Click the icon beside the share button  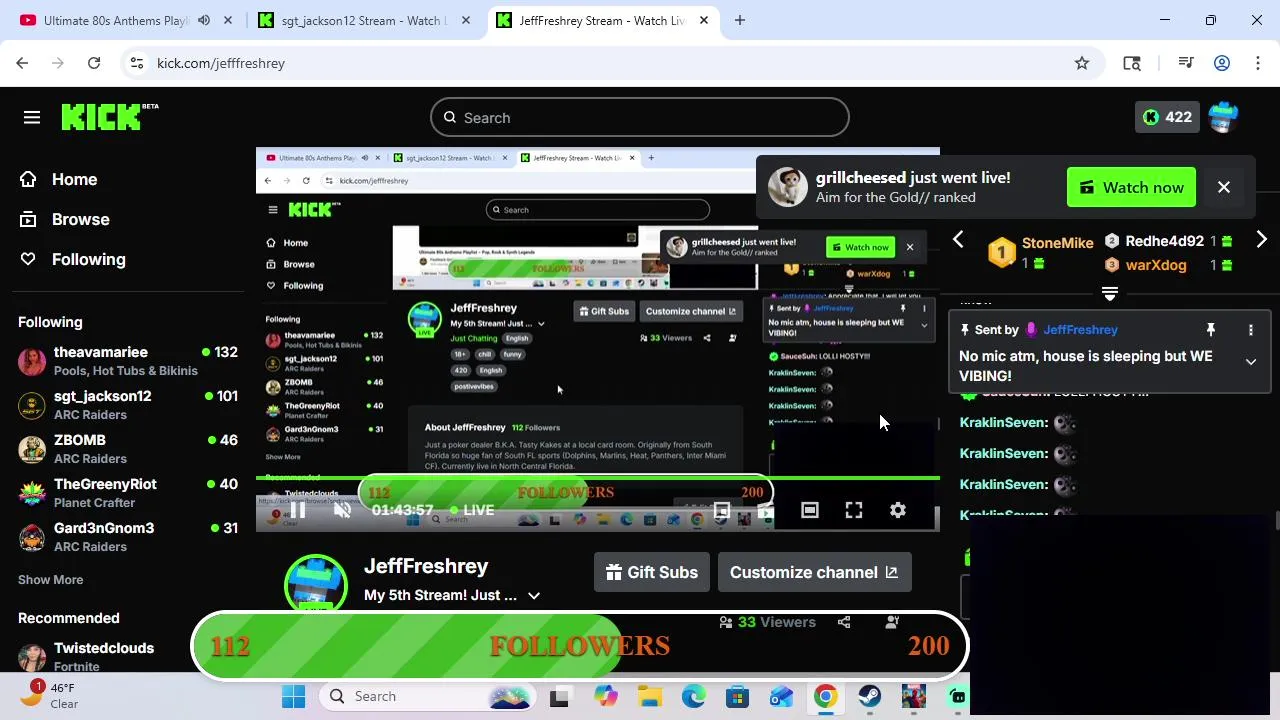pos(892,622)
